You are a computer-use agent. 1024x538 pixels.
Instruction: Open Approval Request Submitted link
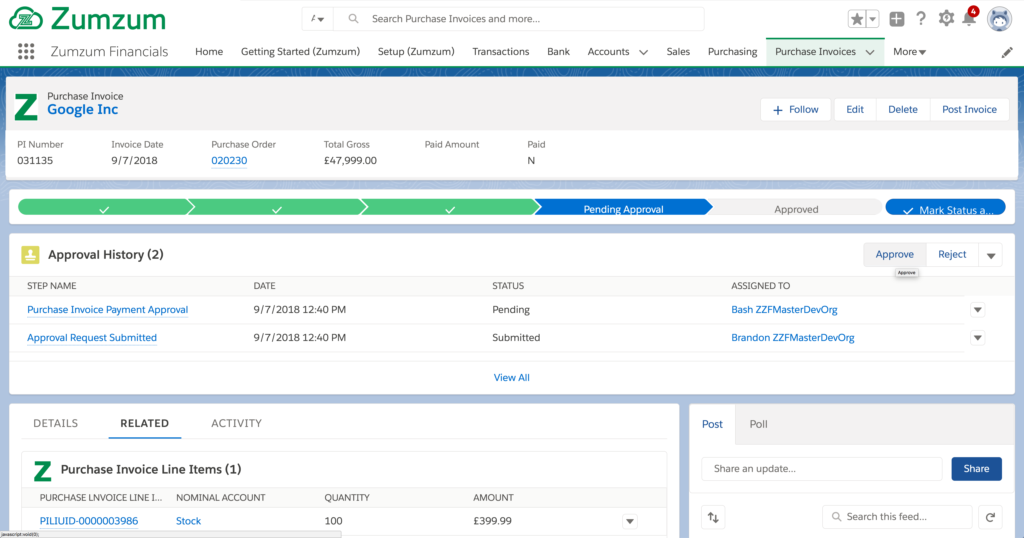[x=92, y=338]
